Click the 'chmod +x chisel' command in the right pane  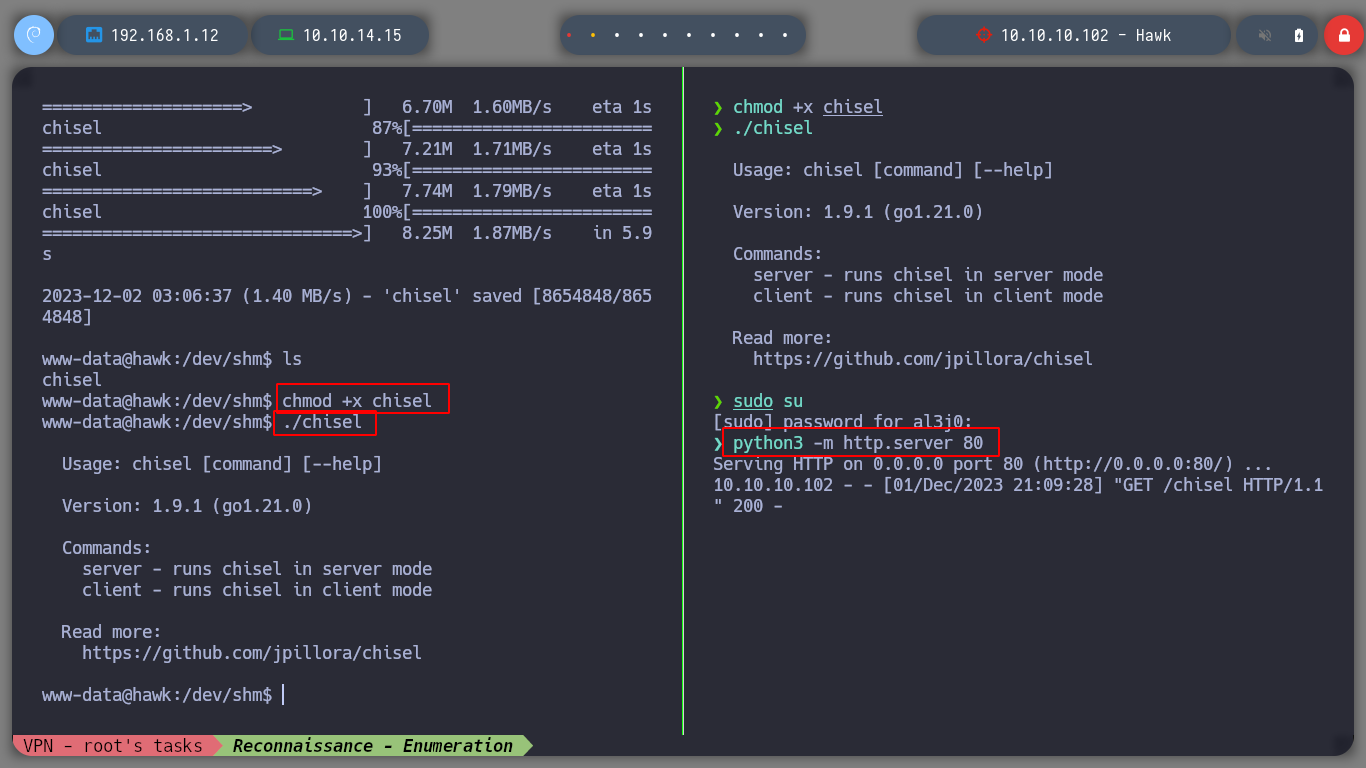coord(808,107)
